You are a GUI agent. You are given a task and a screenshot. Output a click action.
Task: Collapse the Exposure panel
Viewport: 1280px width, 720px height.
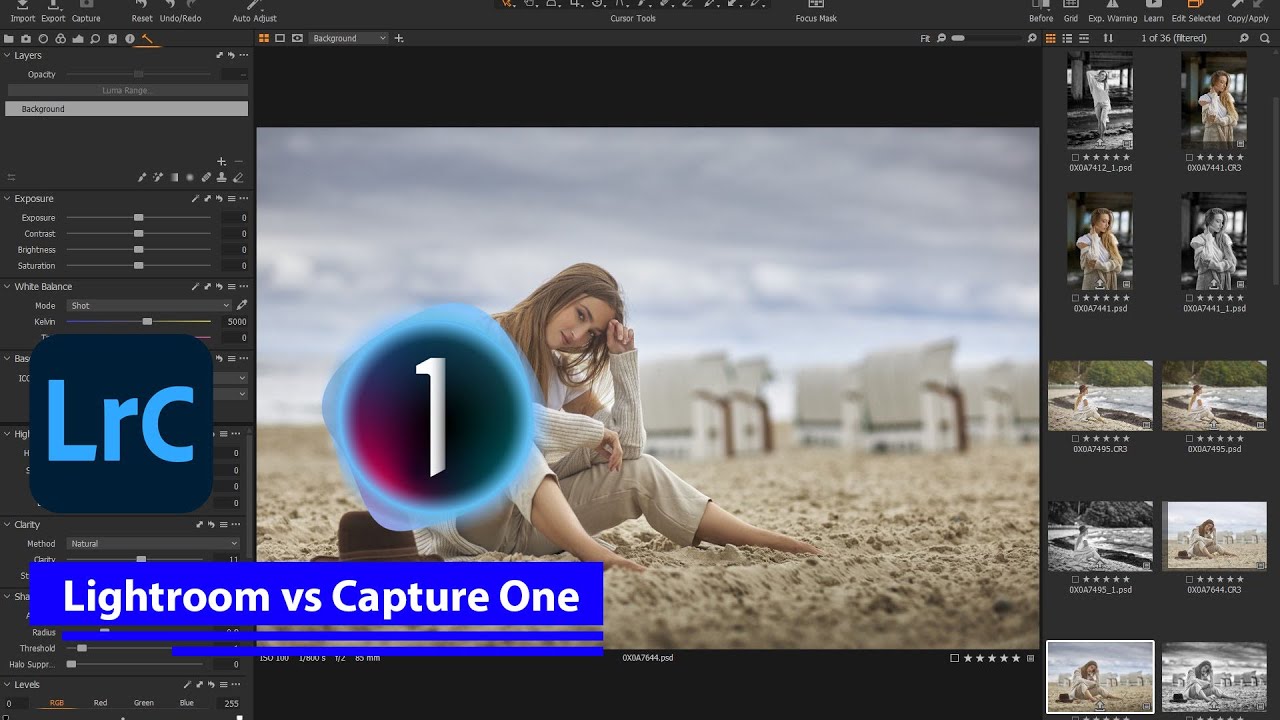pyautogui.click(x=7, y=199)
